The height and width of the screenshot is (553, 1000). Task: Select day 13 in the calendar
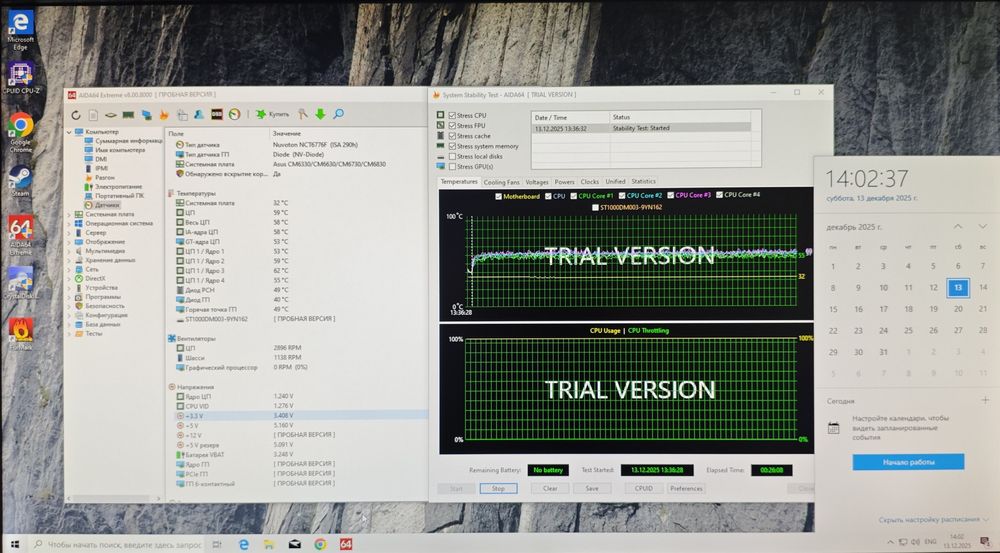pos(958,288)
